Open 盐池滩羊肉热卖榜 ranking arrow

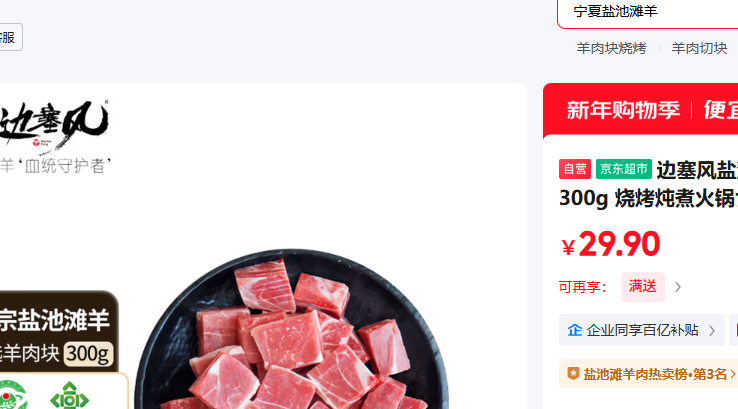733,374
